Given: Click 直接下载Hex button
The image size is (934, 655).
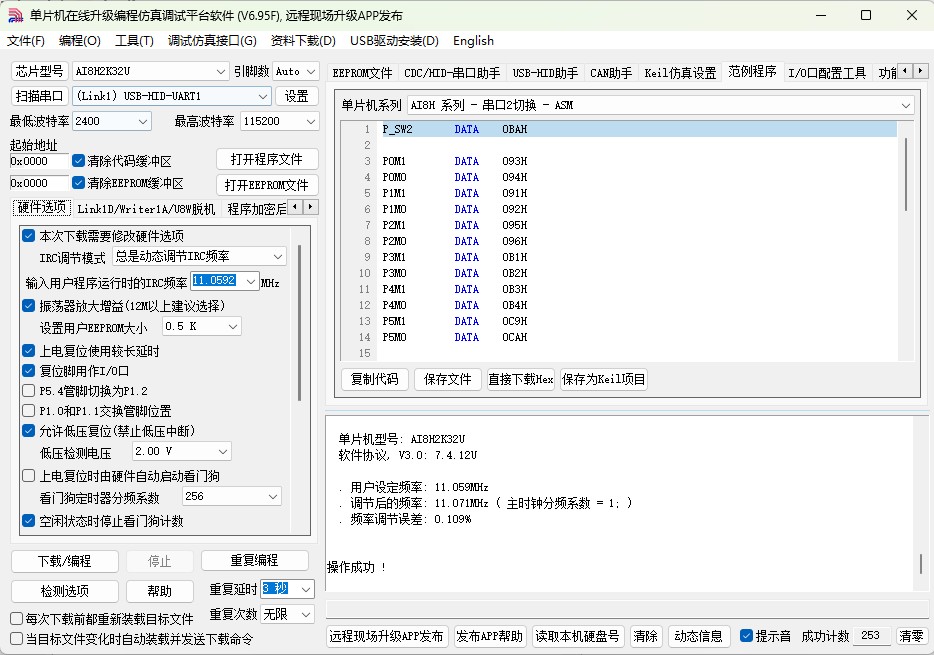Looking at the screenshot, I should (521, 379).
